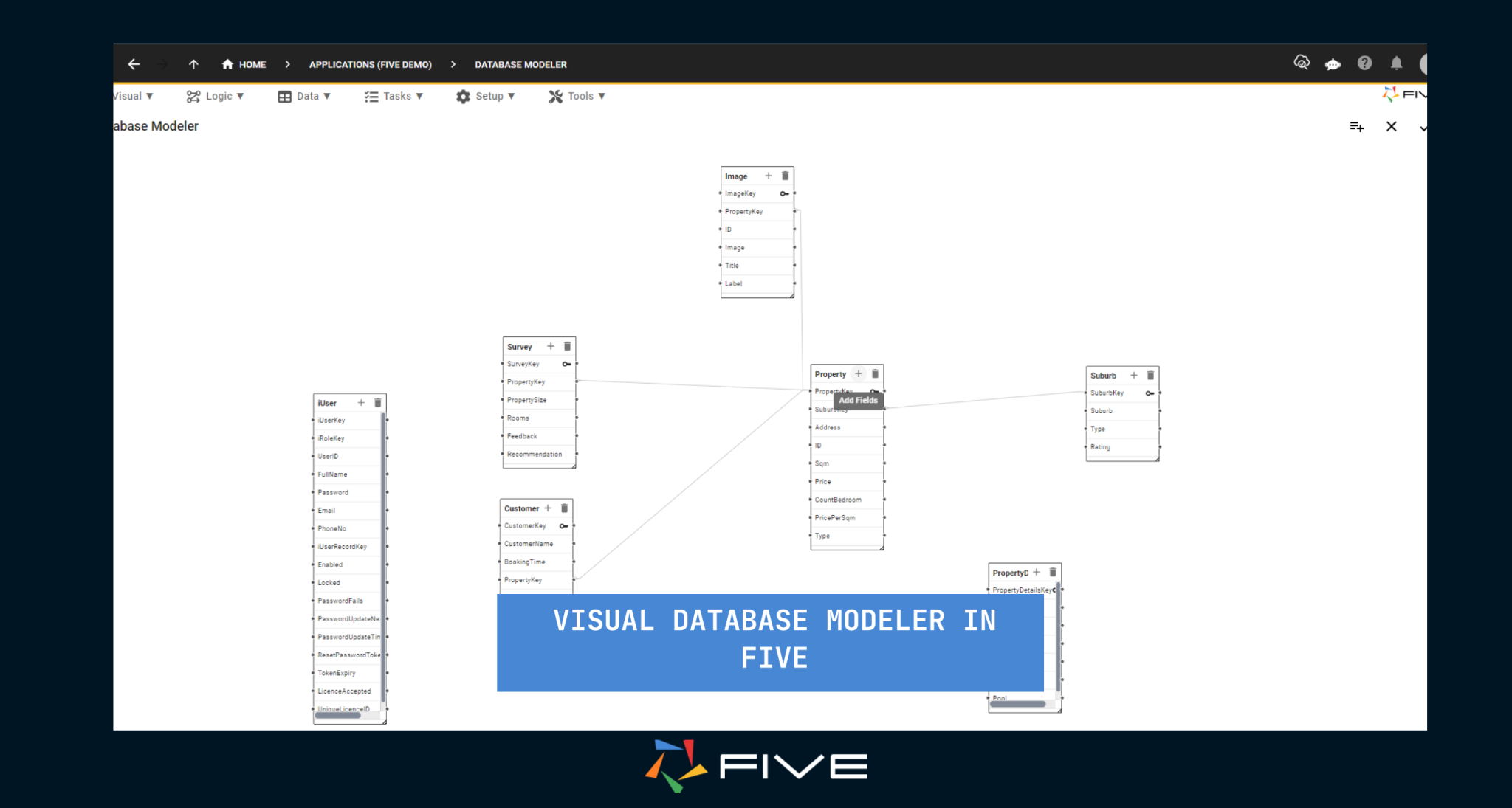The width and height of the screenshot is (1512, 808).
Task: Select the Rooms field in Survey table
Action: [539, 418]
